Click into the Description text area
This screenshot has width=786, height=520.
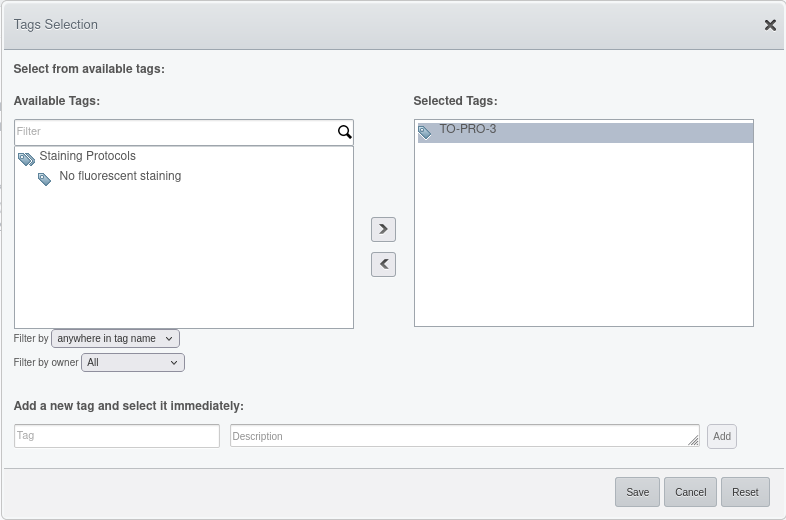pyautogui.click(x=465, y=436)
